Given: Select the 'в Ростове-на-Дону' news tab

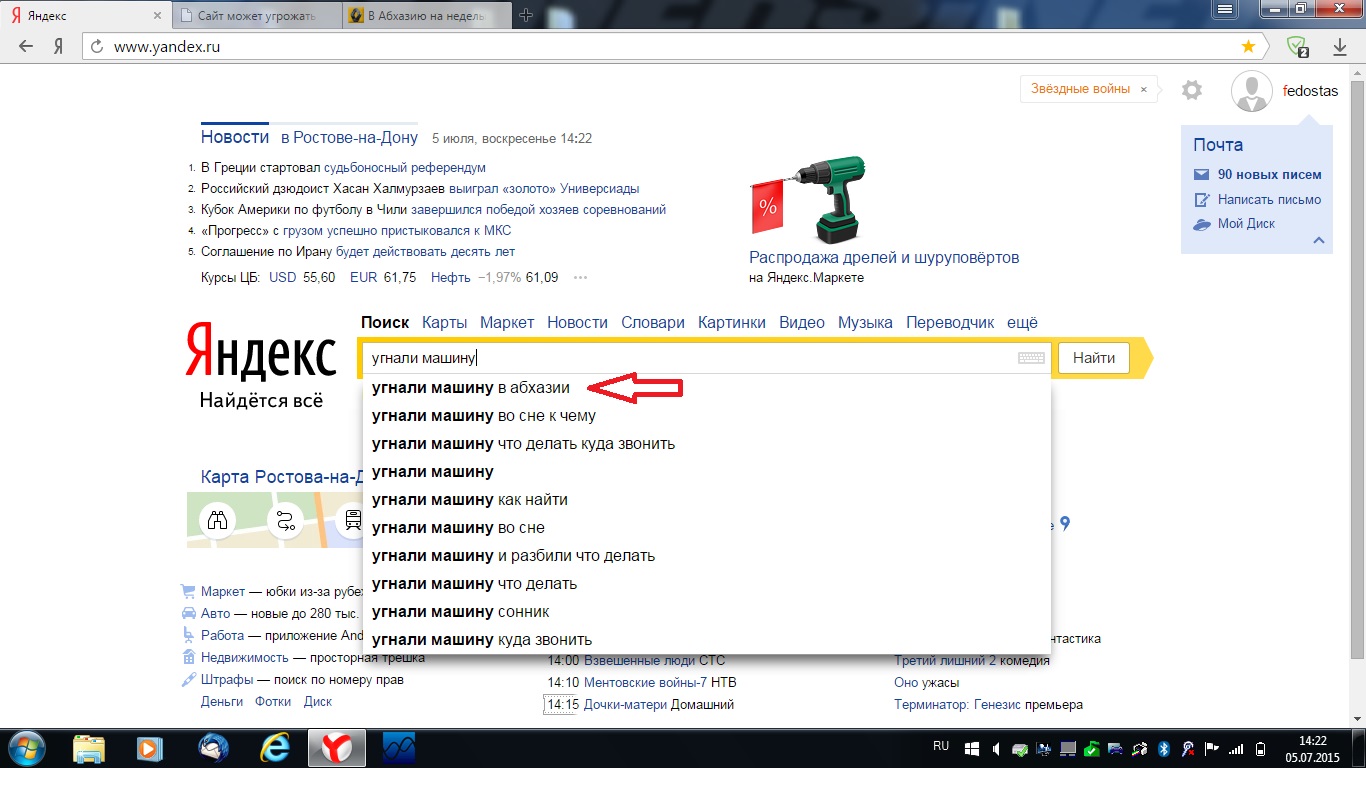Looking at the screenshot, I should click(x=349, y=138).
